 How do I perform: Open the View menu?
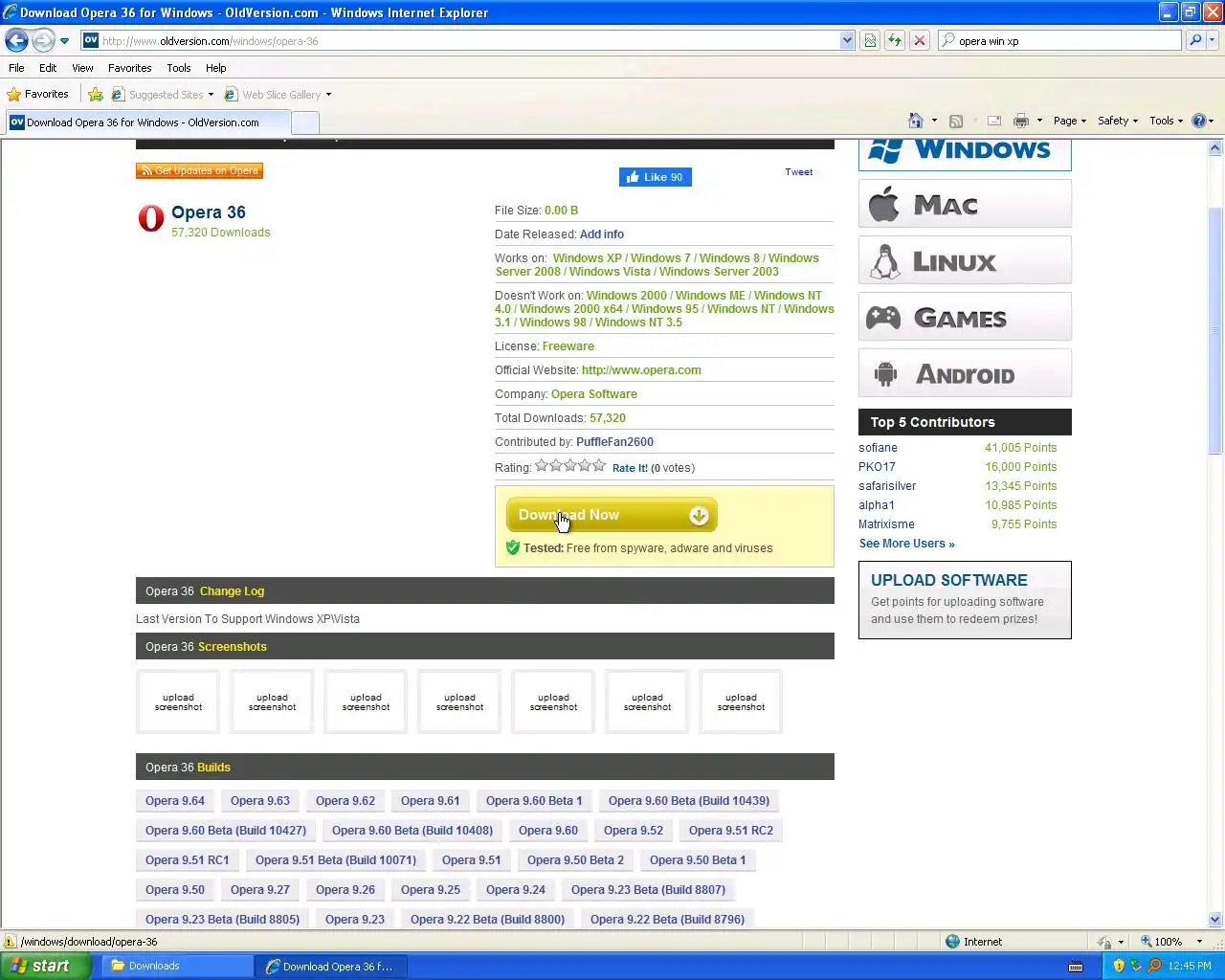pyautogui.click(x=82, y=68)
